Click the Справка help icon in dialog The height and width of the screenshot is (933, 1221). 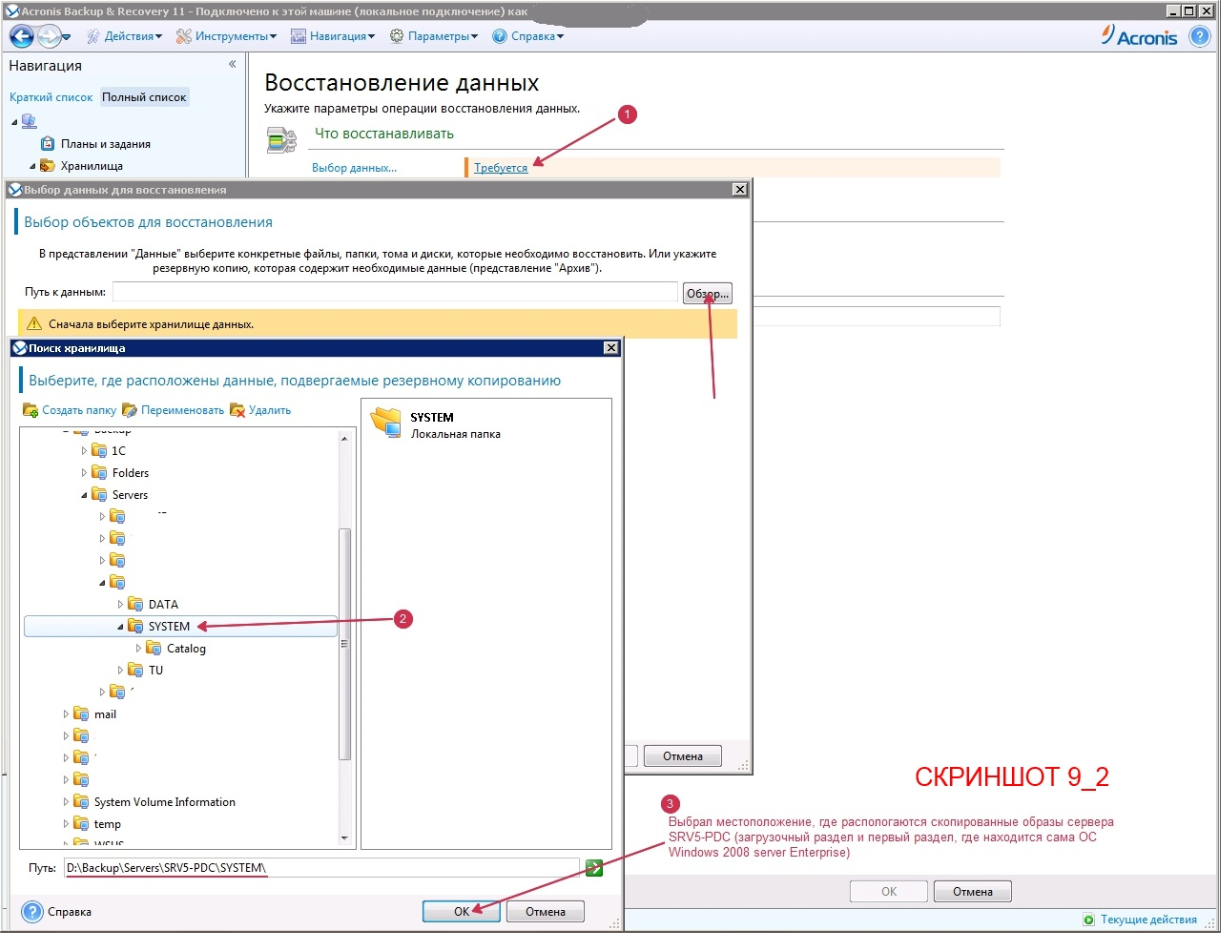(32, 912)
